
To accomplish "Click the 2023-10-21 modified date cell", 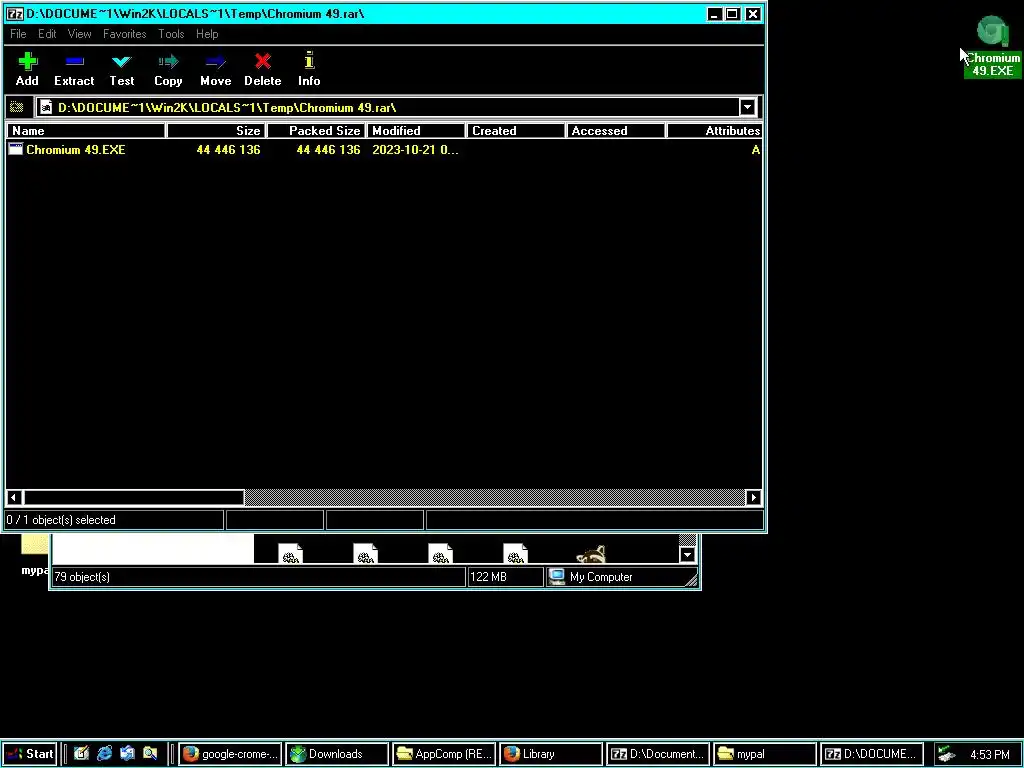I will click(x=415, y=150).
